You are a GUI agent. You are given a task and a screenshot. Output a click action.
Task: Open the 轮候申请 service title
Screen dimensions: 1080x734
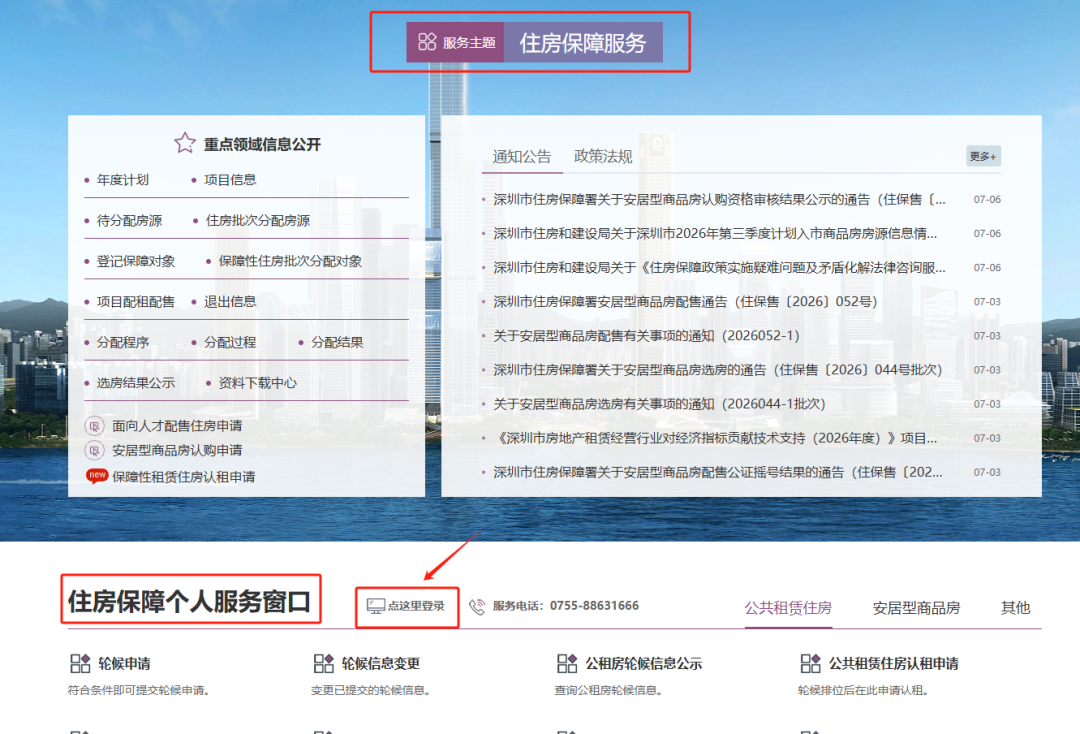point(124,664)
